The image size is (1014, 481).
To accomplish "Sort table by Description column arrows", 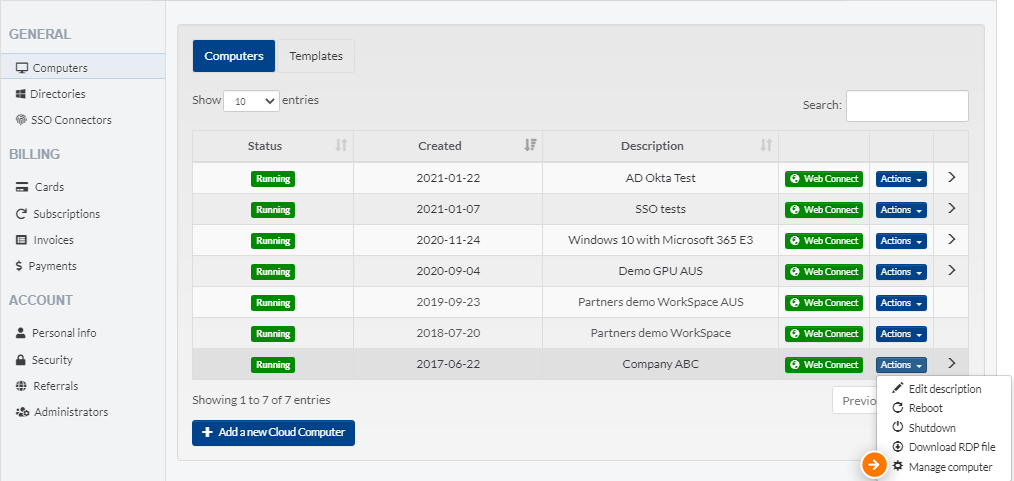I will (766, 145).
